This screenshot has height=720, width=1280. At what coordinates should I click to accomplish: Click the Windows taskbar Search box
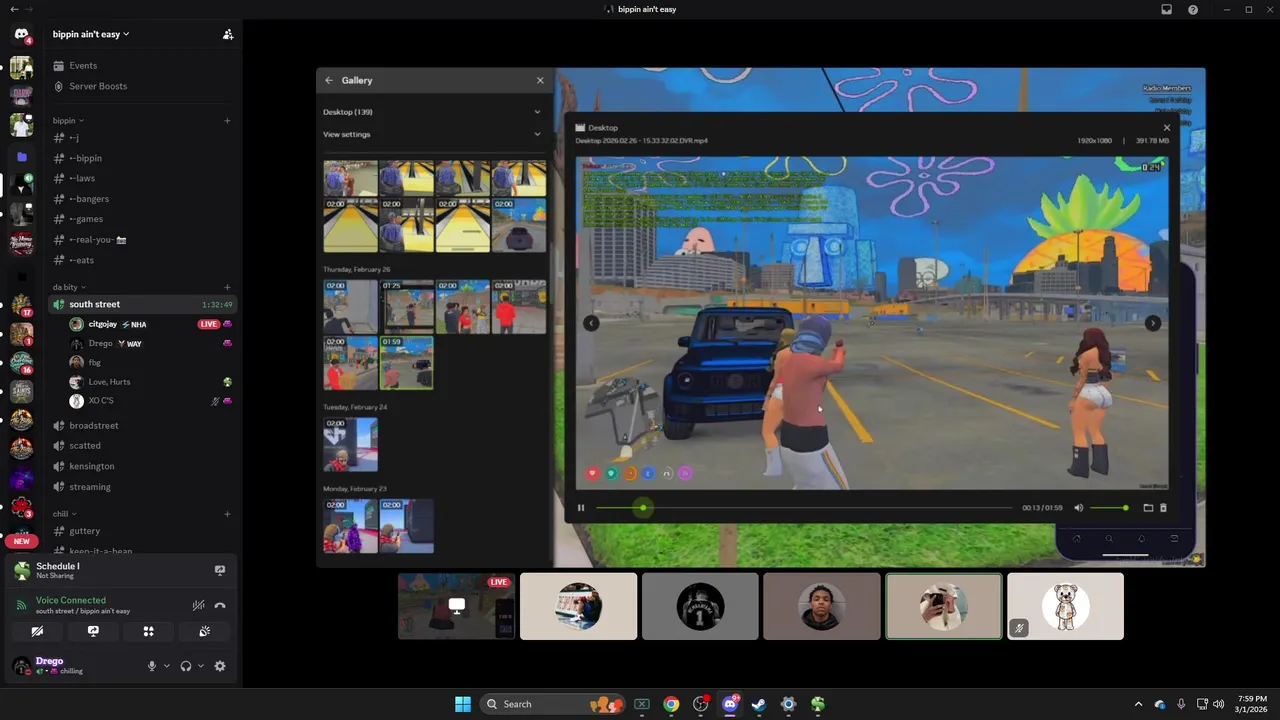(x=552, y=704)
